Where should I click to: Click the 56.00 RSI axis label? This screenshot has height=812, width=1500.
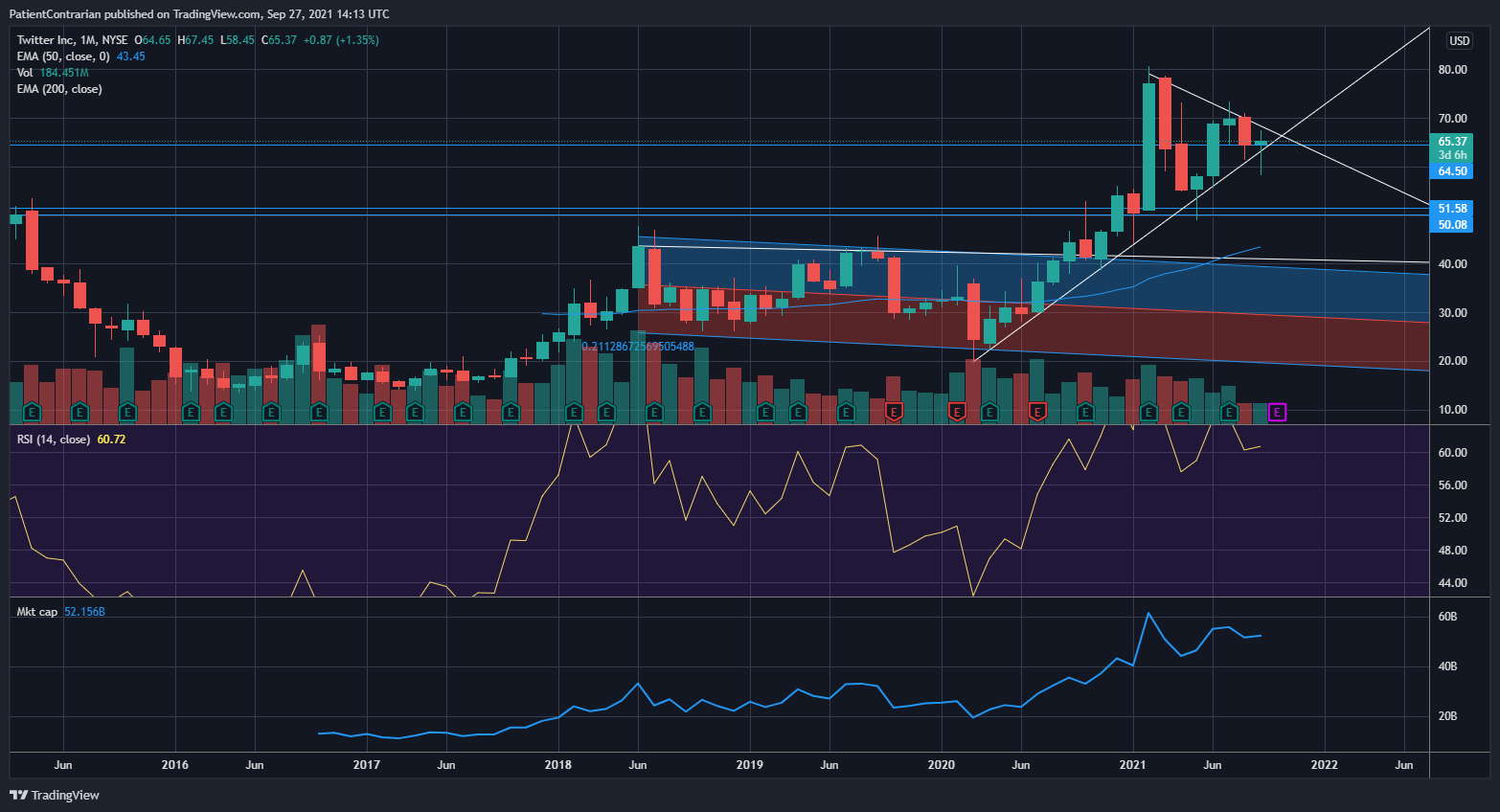pyautogui.click(x=1452, y=485)
